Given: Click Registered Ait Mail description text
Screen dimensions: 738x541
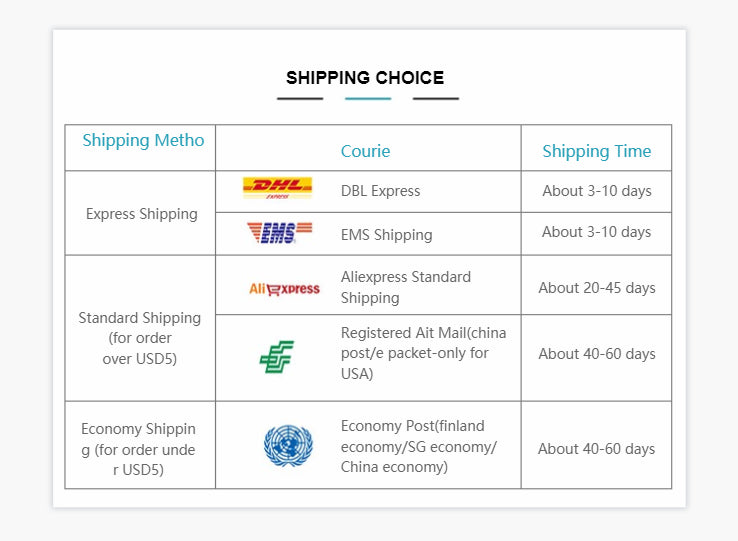Looking at the screenshot, I should pos(424,353).
